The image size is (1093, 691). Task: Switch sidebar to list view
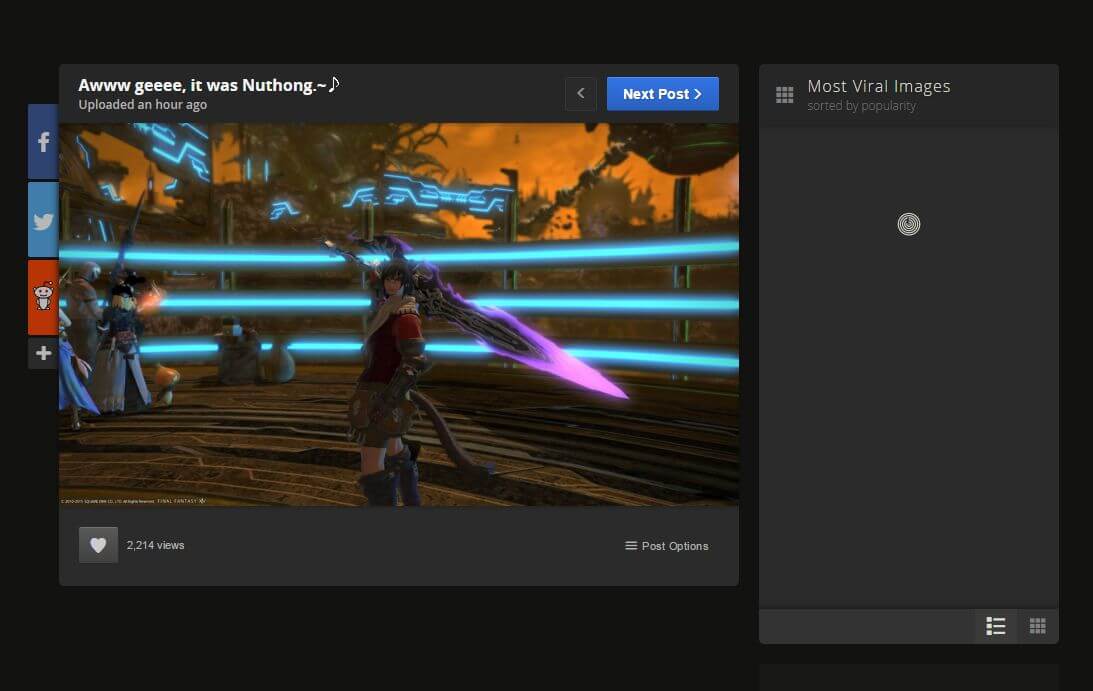(x=995, y=626)
